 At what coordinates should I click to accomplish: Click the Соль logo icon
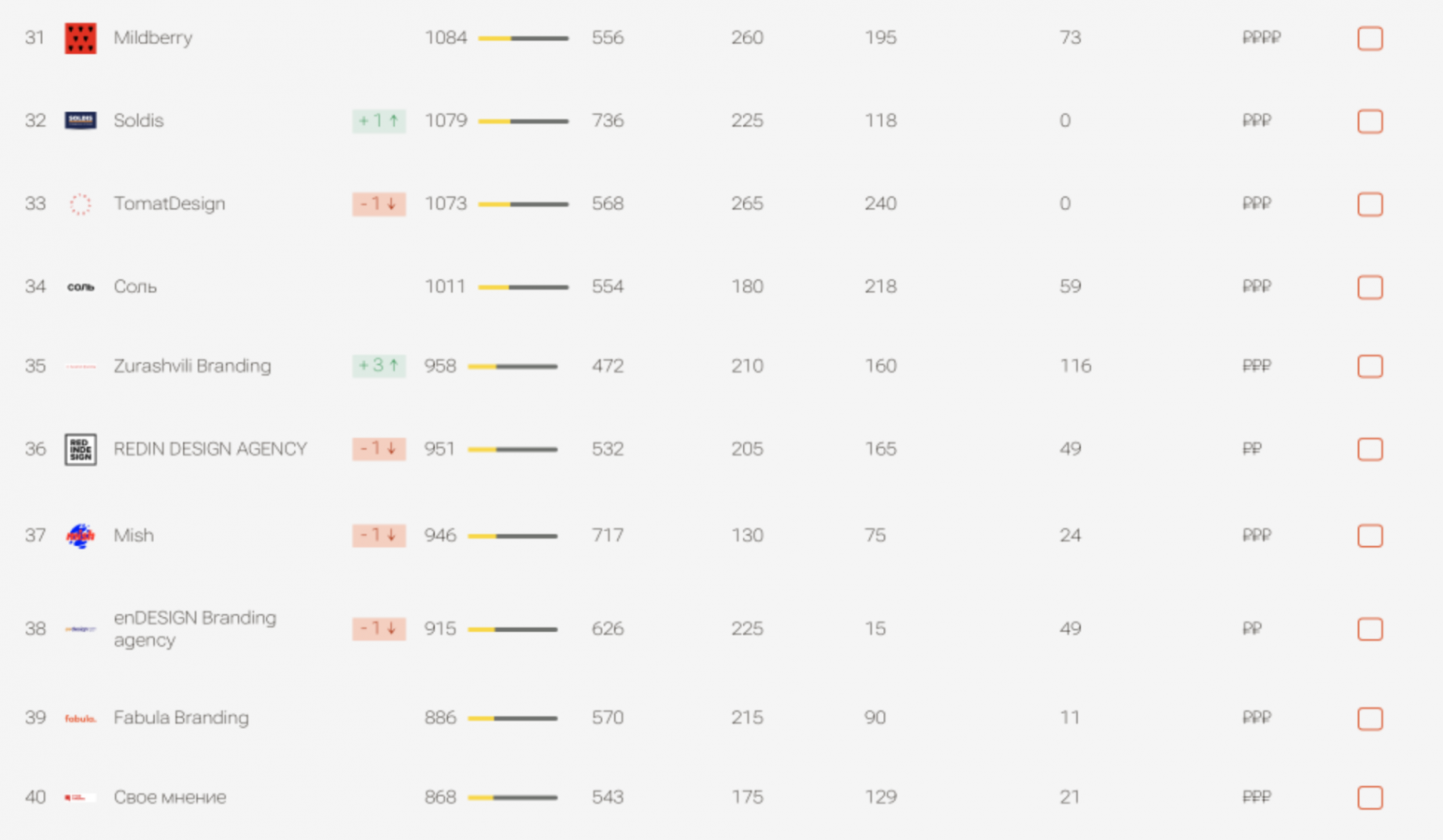point(80,287)
